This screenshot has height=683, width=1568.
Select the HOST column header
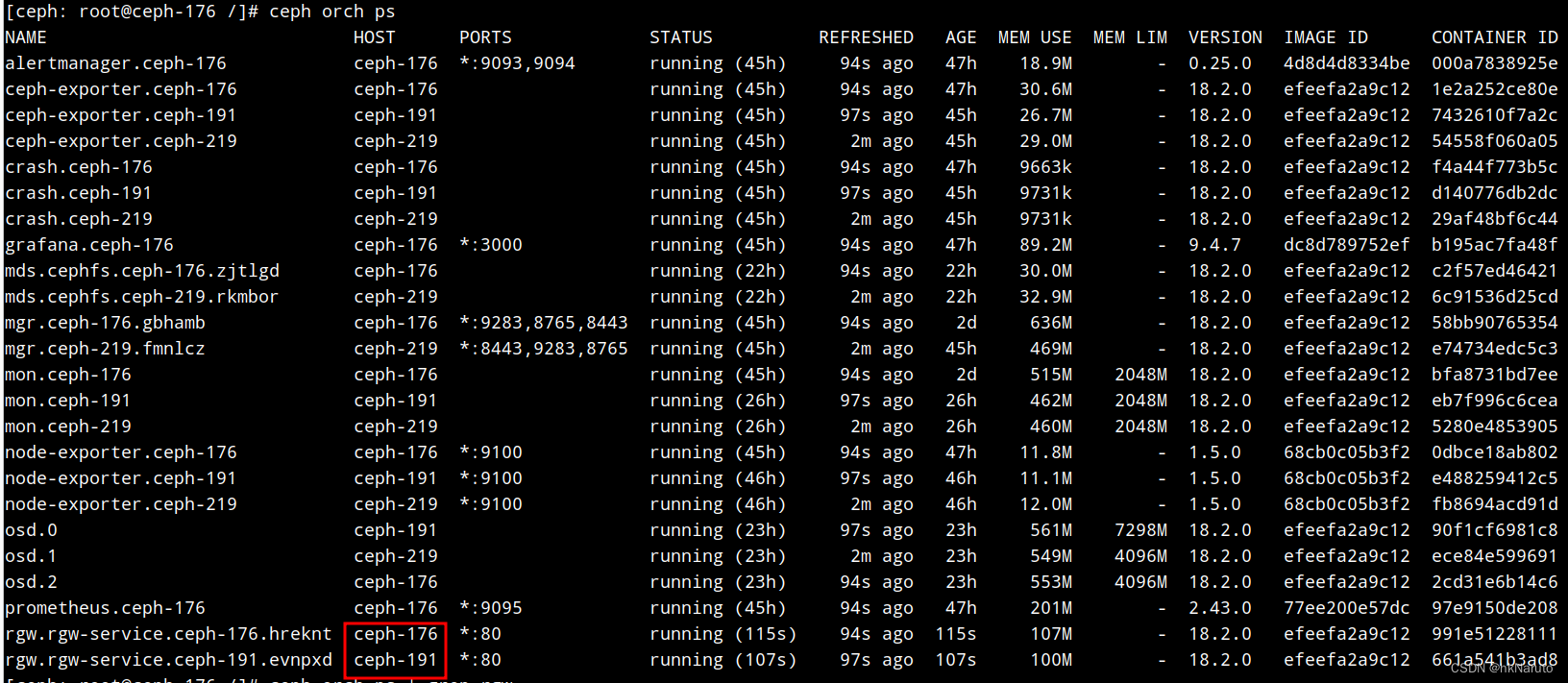click(375, 37)
